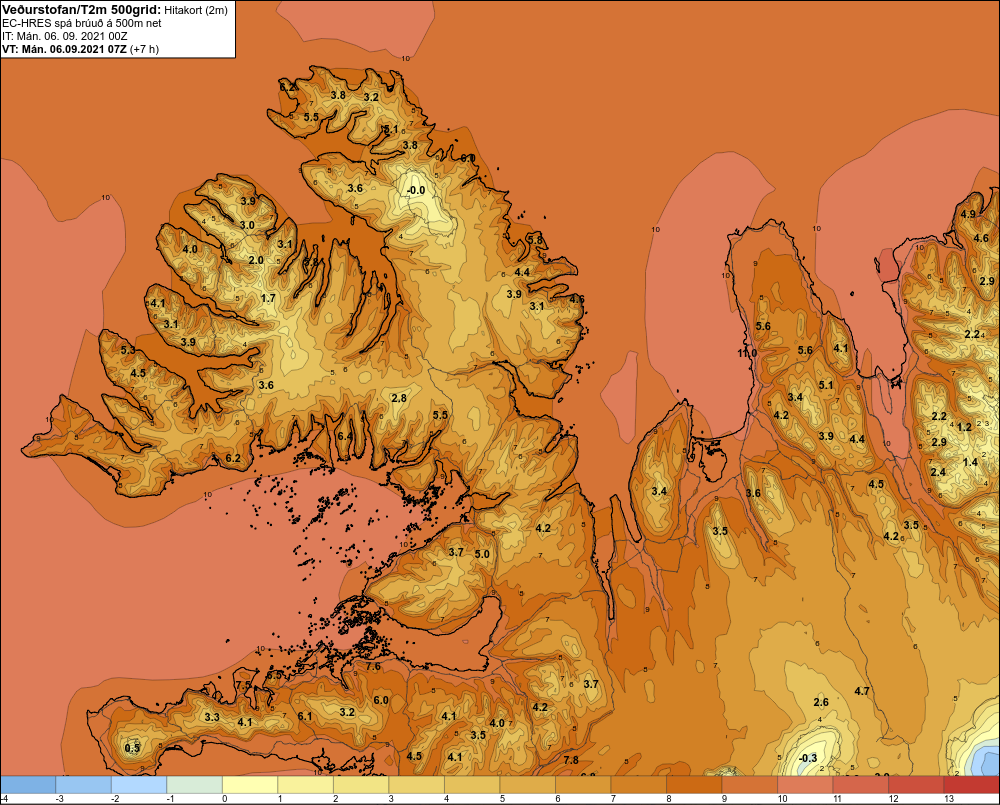Click the 2.0 temperature value
Image resolution: width=1000 pixels, height=805 pixels.
tap(256, 260)
